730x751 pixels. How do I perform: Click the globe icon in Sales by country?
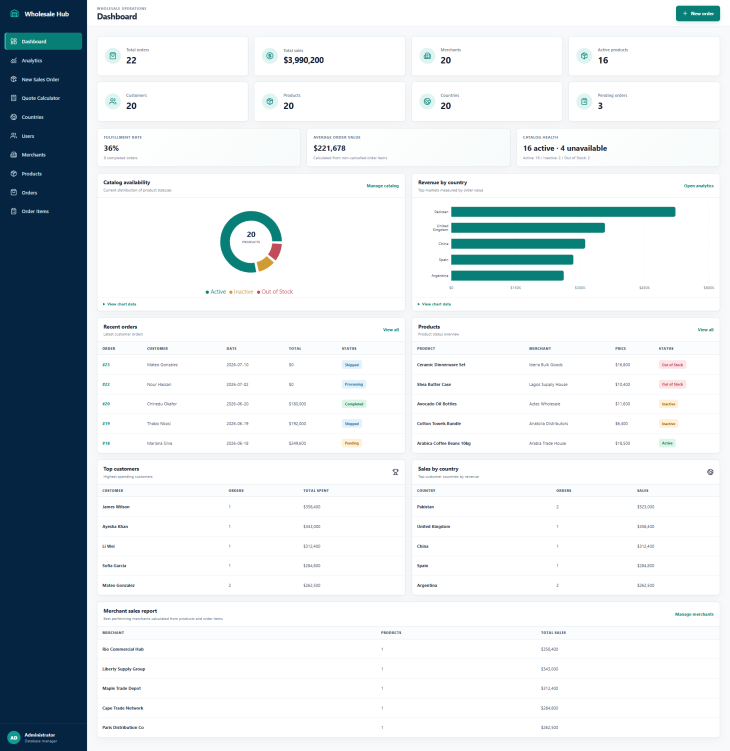(710, 472)
